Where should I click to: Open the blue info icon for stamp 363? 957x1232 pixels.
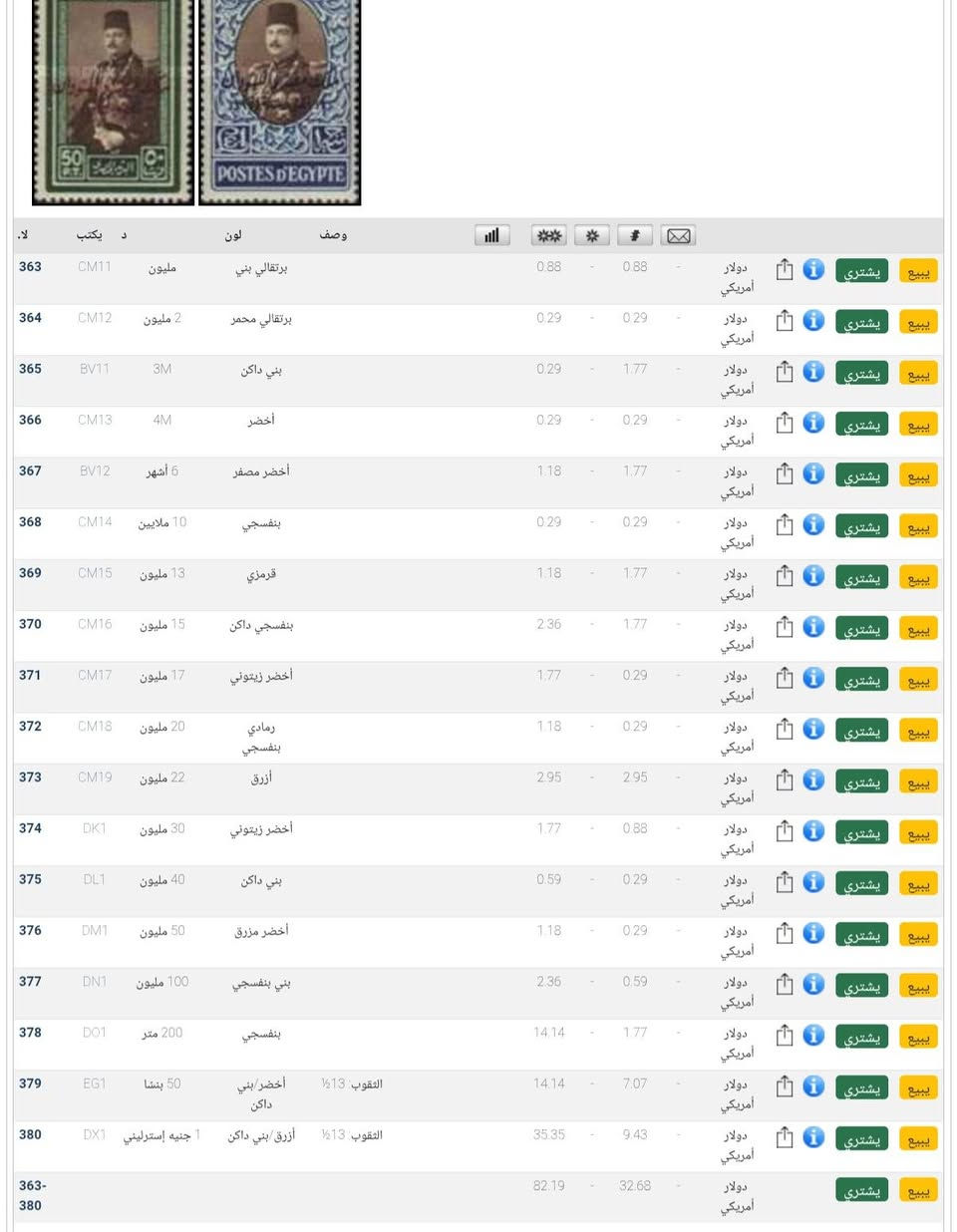[813, 269]
